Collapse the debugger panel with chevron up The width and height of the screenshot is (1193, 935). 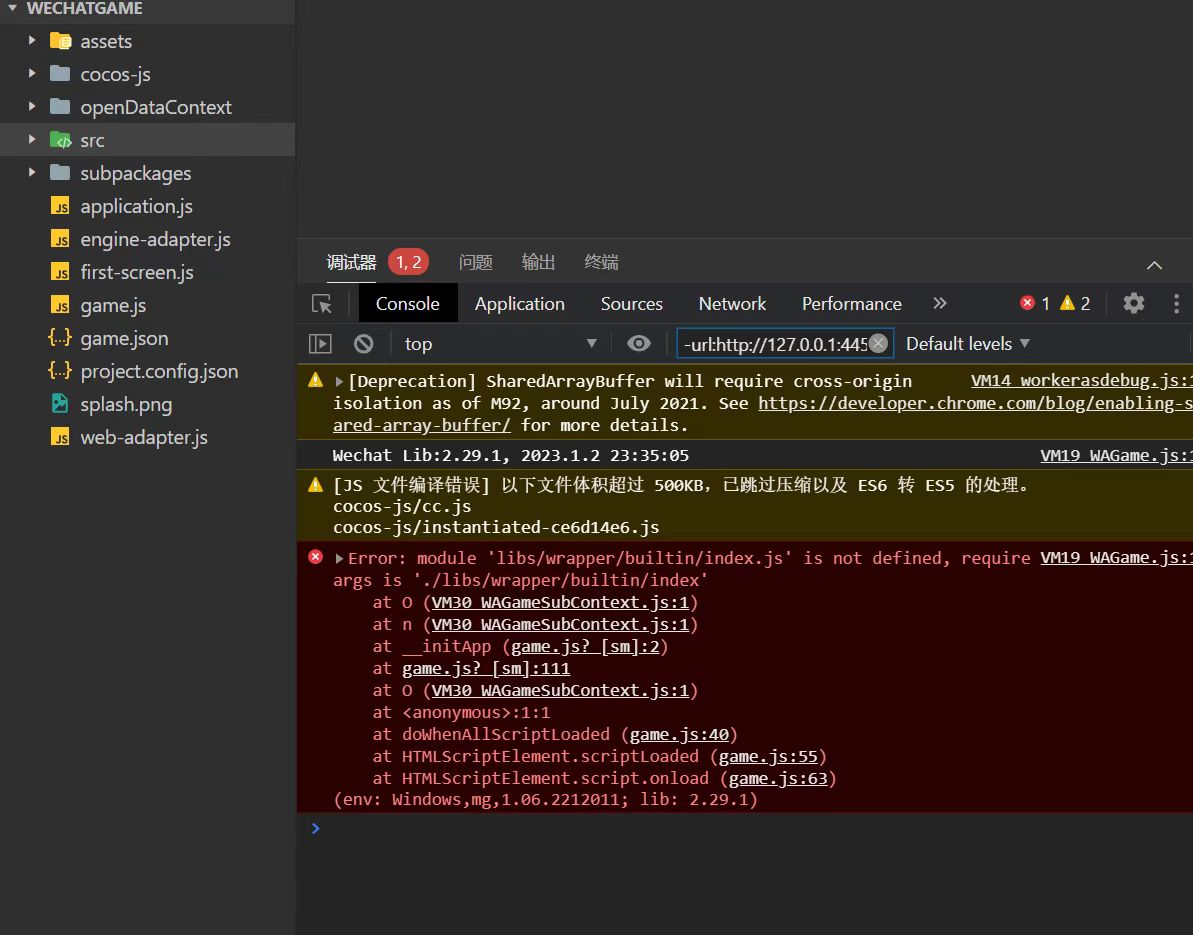pyautogui.click(x=1154, y=265)
